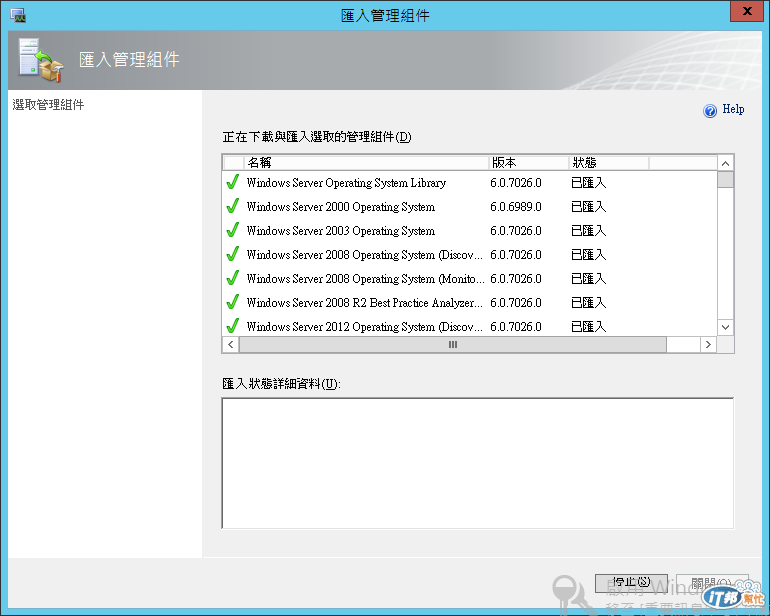Select row Windows Server 2003 Operating System
The image size is (770, 616).
tap(470, 231)
